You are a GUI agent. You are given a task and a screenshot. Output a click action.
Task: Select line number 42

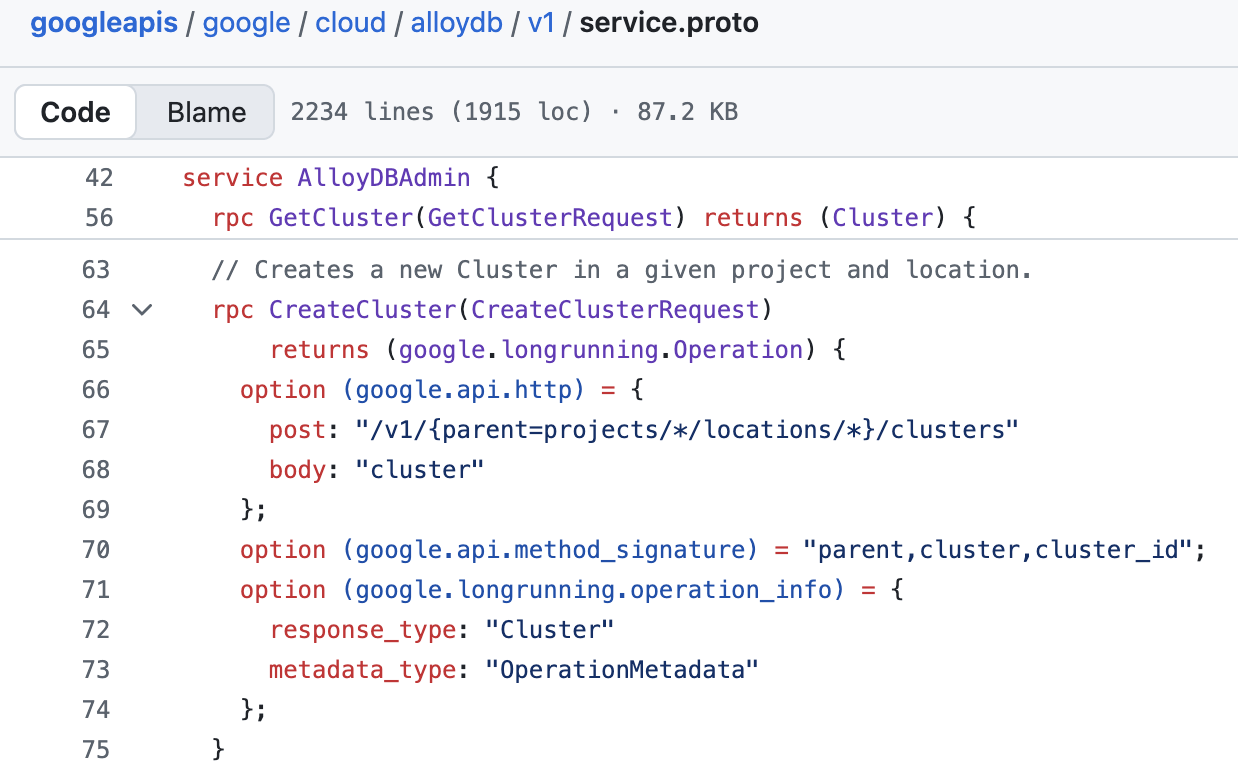coord(99,178)
